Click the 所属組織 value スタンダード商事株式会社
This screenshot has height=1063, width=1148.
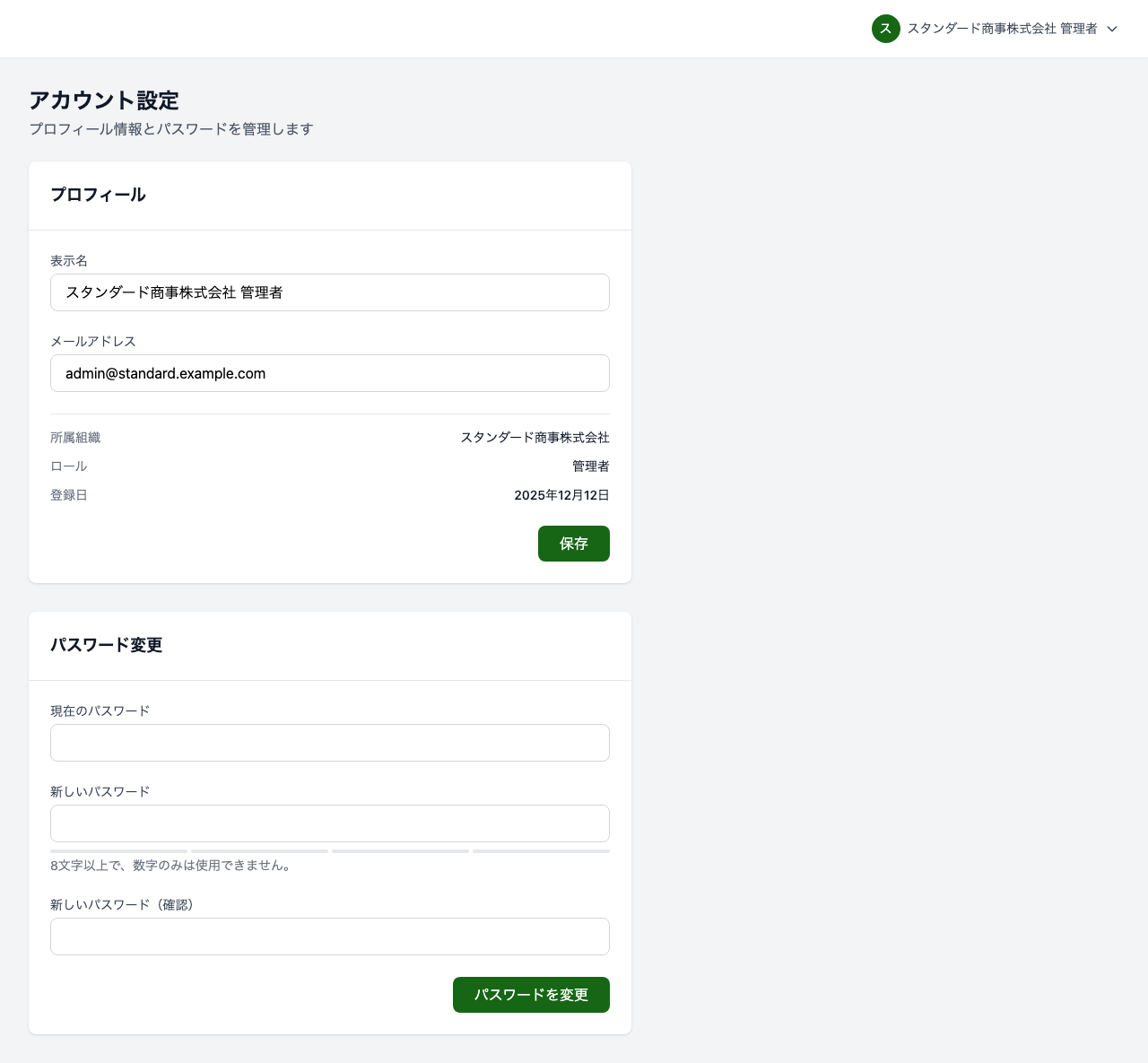click(x=535, y=438)
